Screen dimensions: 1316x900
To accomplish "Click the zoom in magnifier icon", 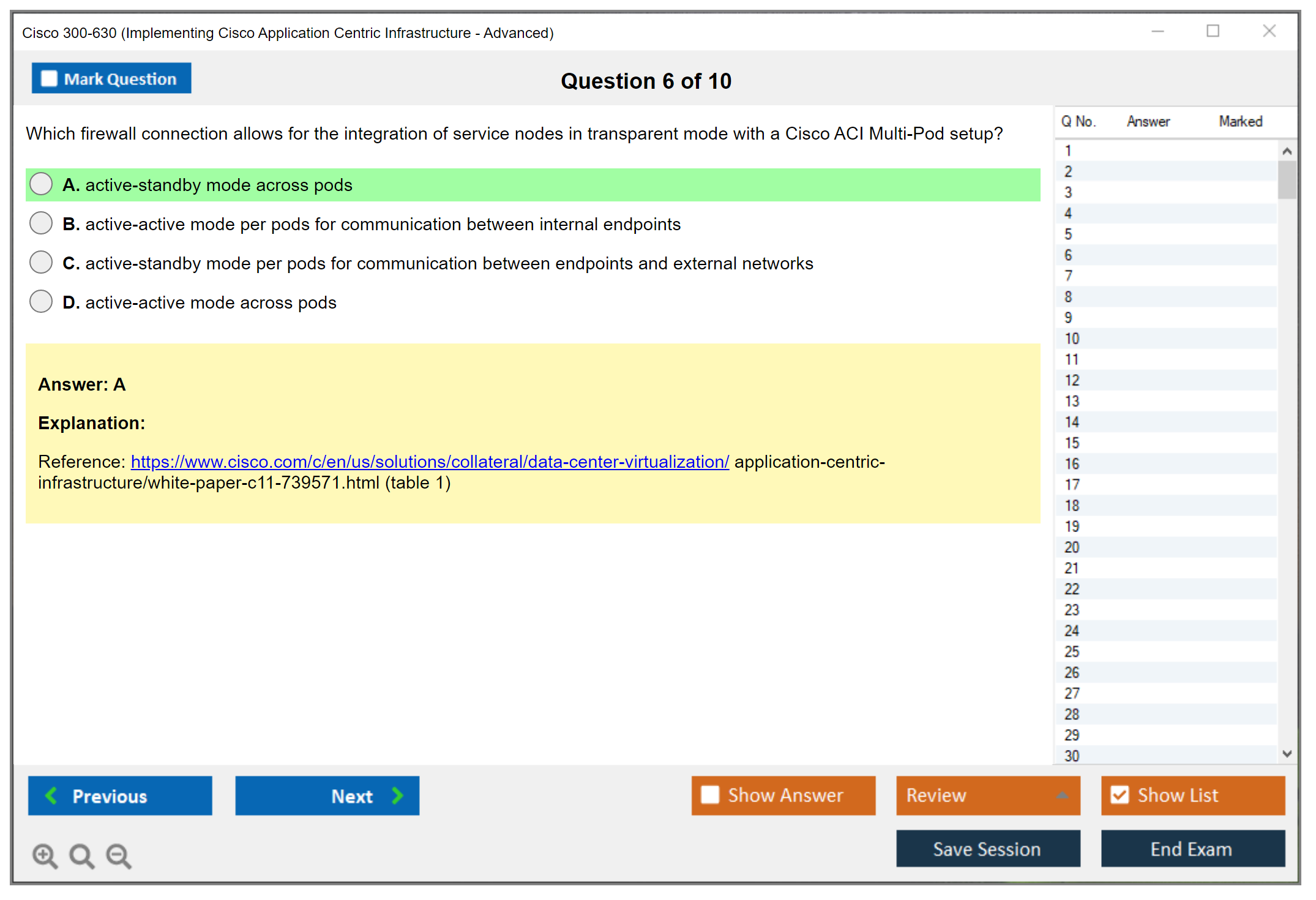I will (45, 855).
